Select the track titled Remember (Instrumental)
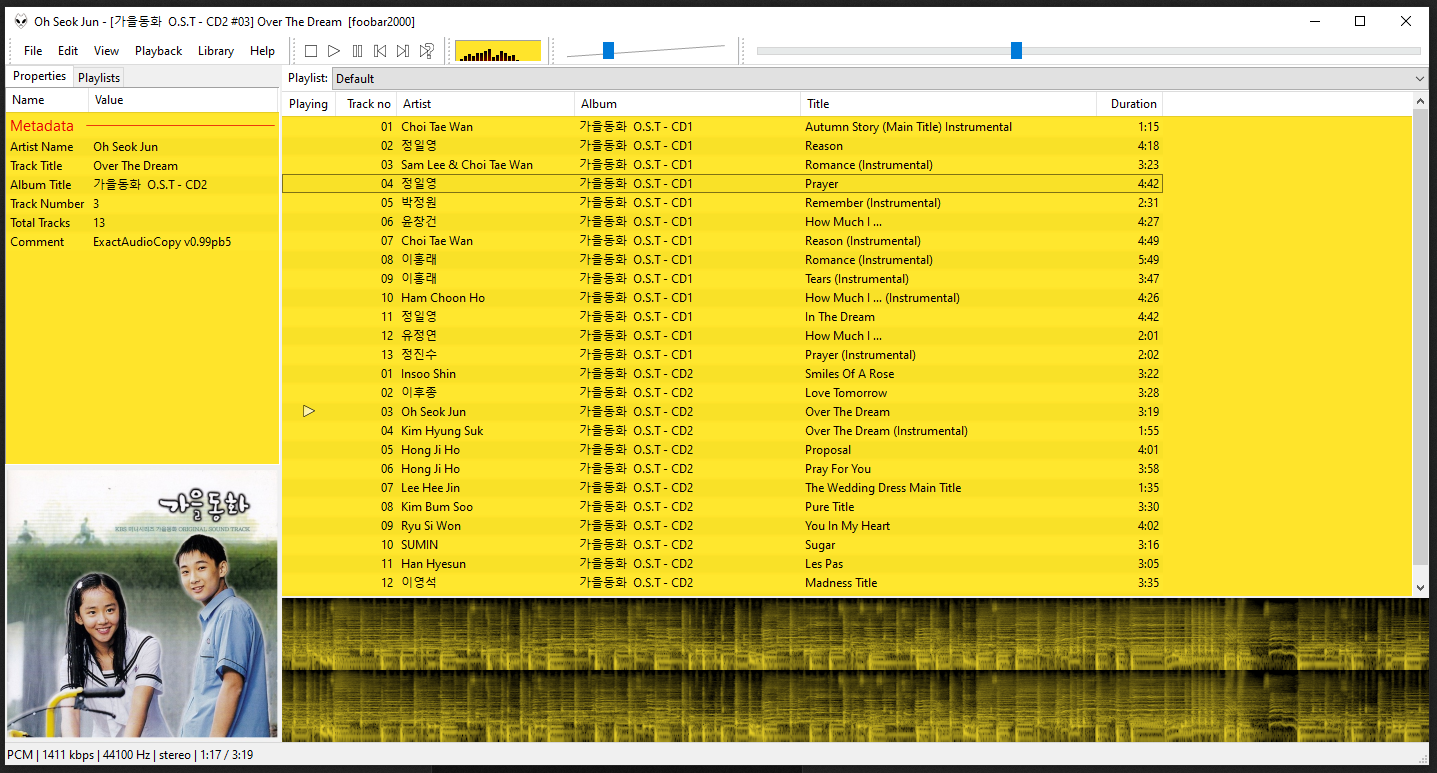The image size is (1437, 773). pos(722,203)
